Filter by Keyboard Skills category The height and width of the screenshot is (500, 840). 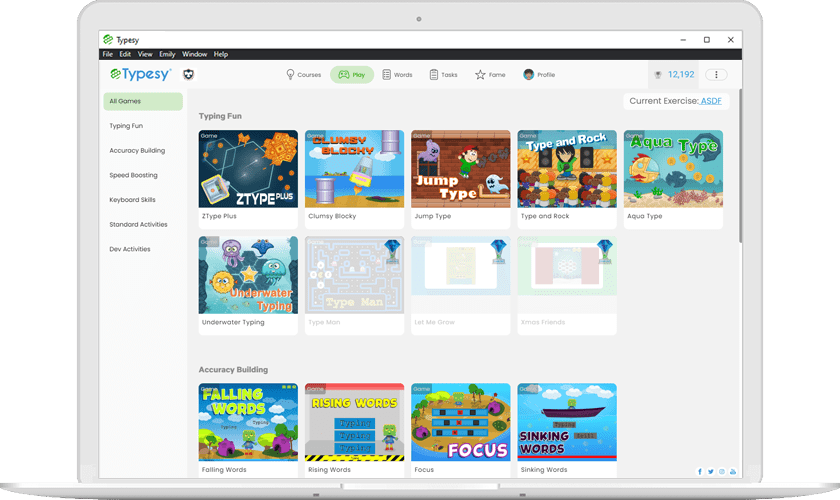[132, 200]
